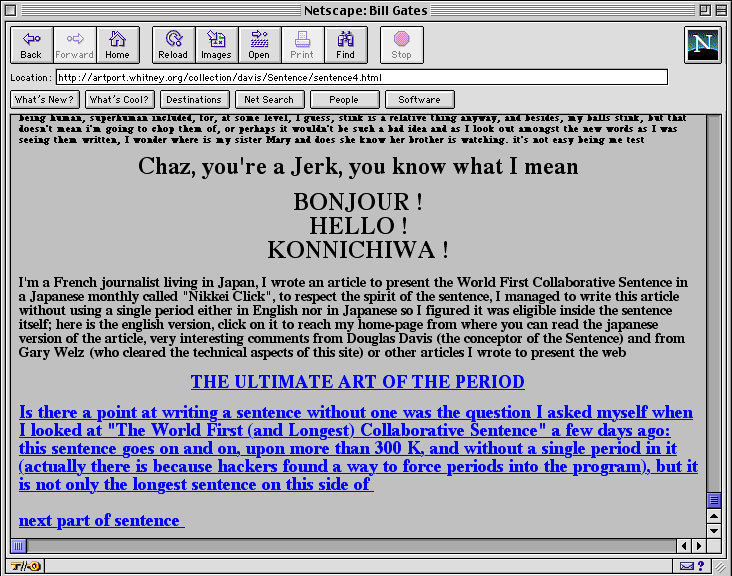Click the Destinations button
This screenshot has width=732, height=576.
tap(195, 99)
